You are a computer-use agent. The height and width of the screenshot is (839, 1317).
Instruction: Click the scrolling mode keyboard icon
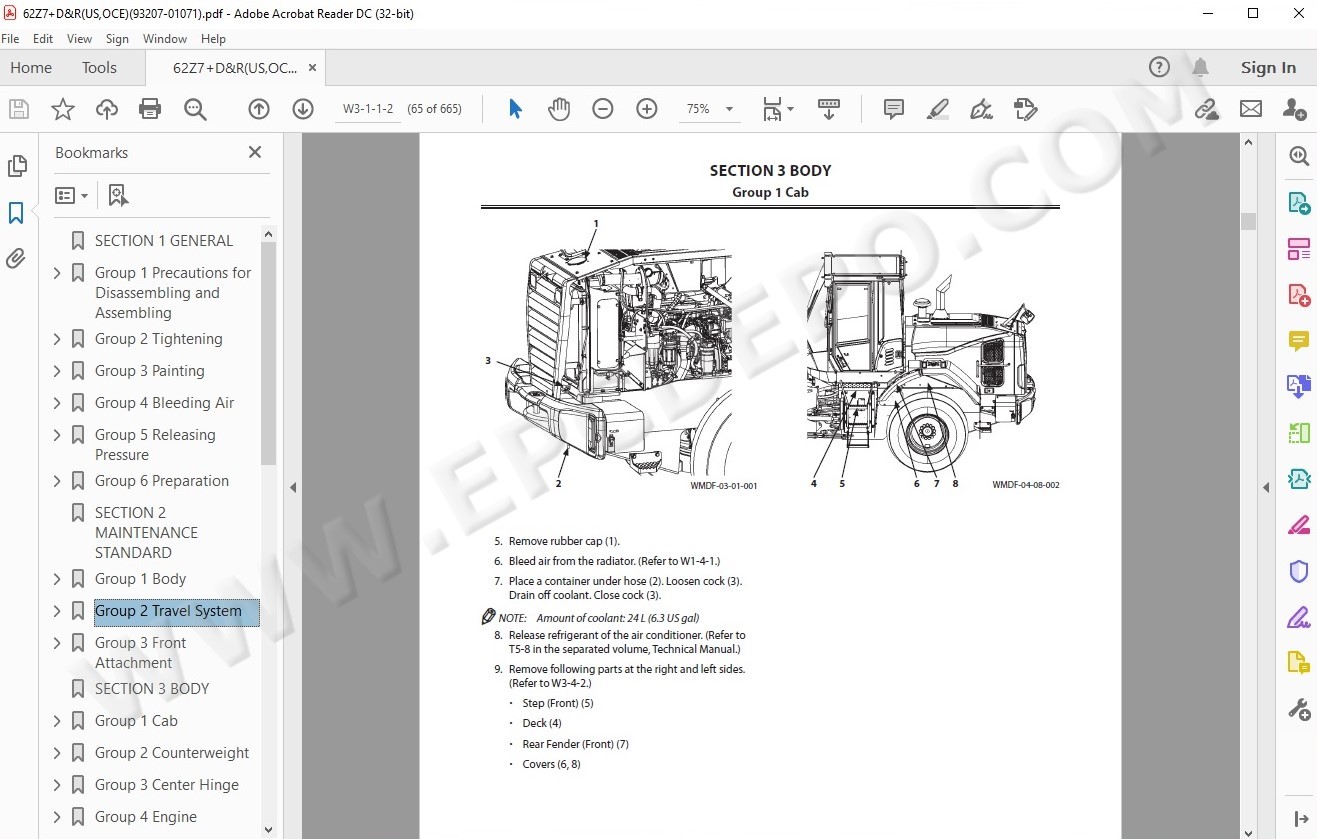coord(828,109)
